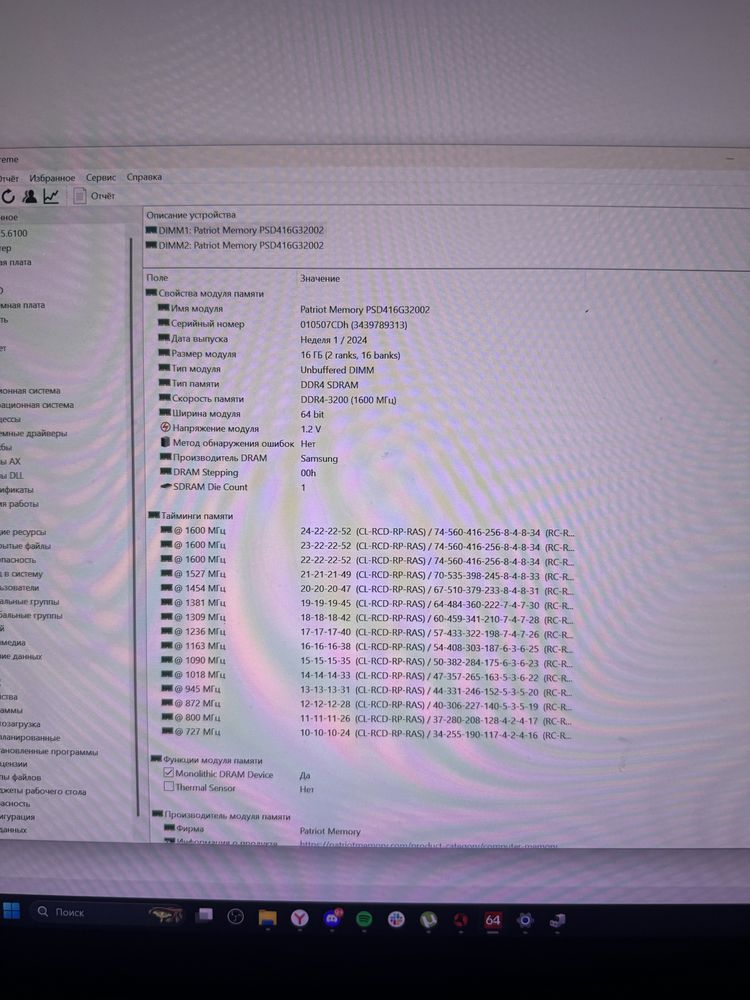This screenshot has width=750, height=1000.
Task: Select the @ 1527 МГц timing row
Action: pos(367,575)
